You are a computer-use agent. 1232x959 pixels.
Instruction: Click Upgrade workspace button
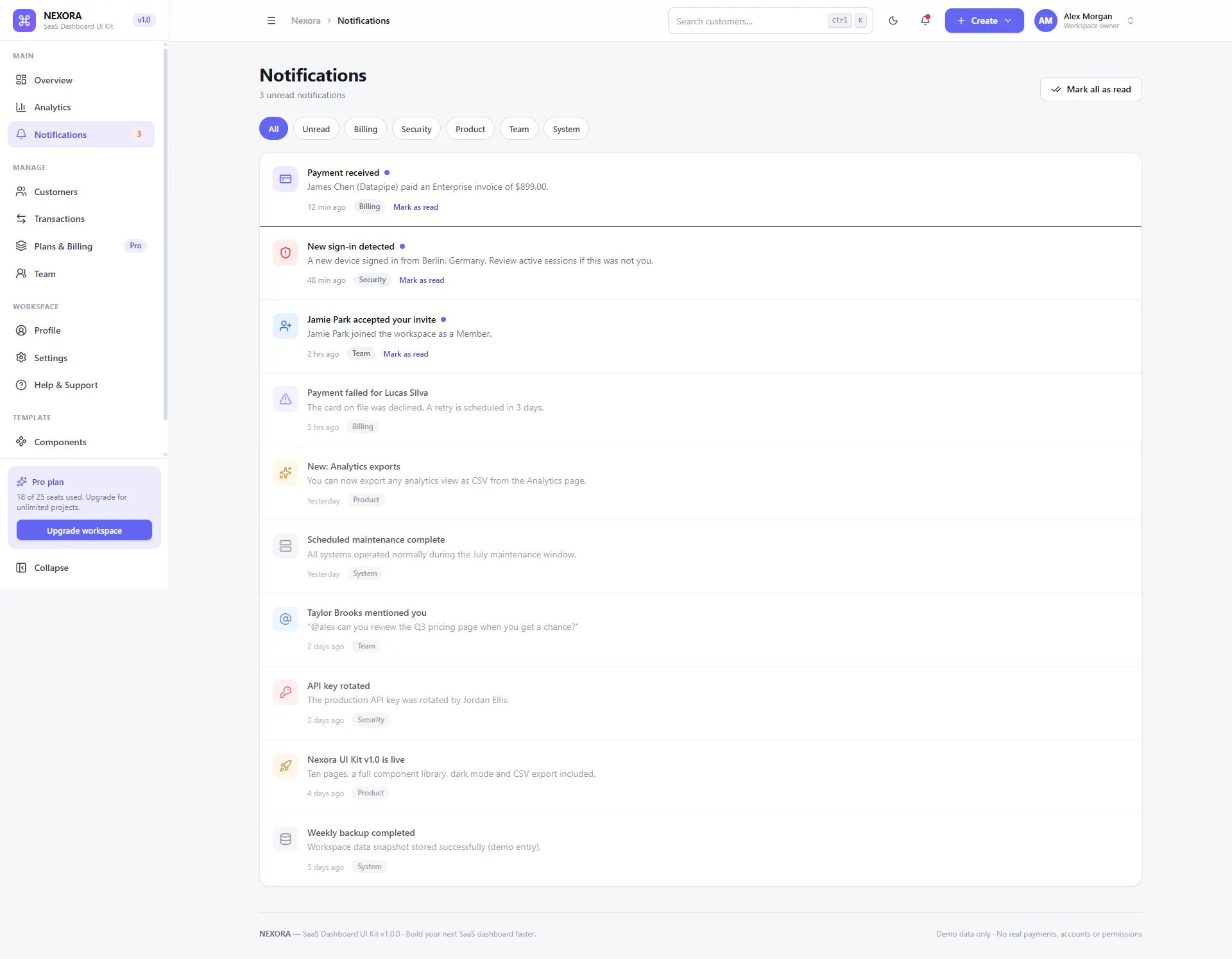coord(84,530)
